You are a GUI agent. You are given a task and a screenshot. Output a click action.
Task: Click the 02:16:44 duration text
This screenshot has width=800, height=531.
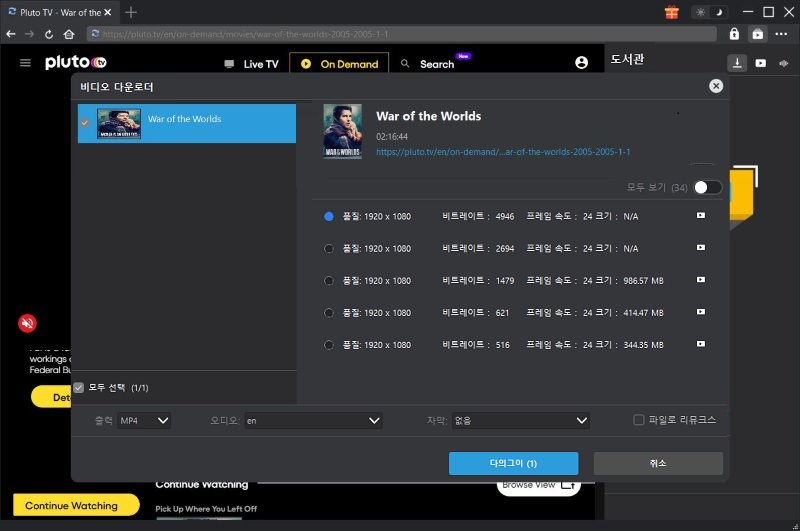click(392, 136)
